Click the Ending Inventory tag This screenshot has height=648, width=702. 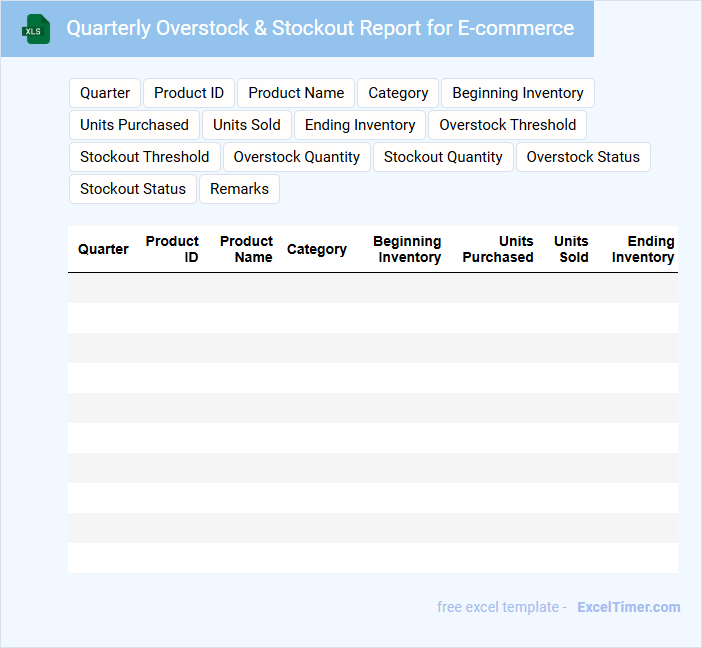tap(360, 125)
